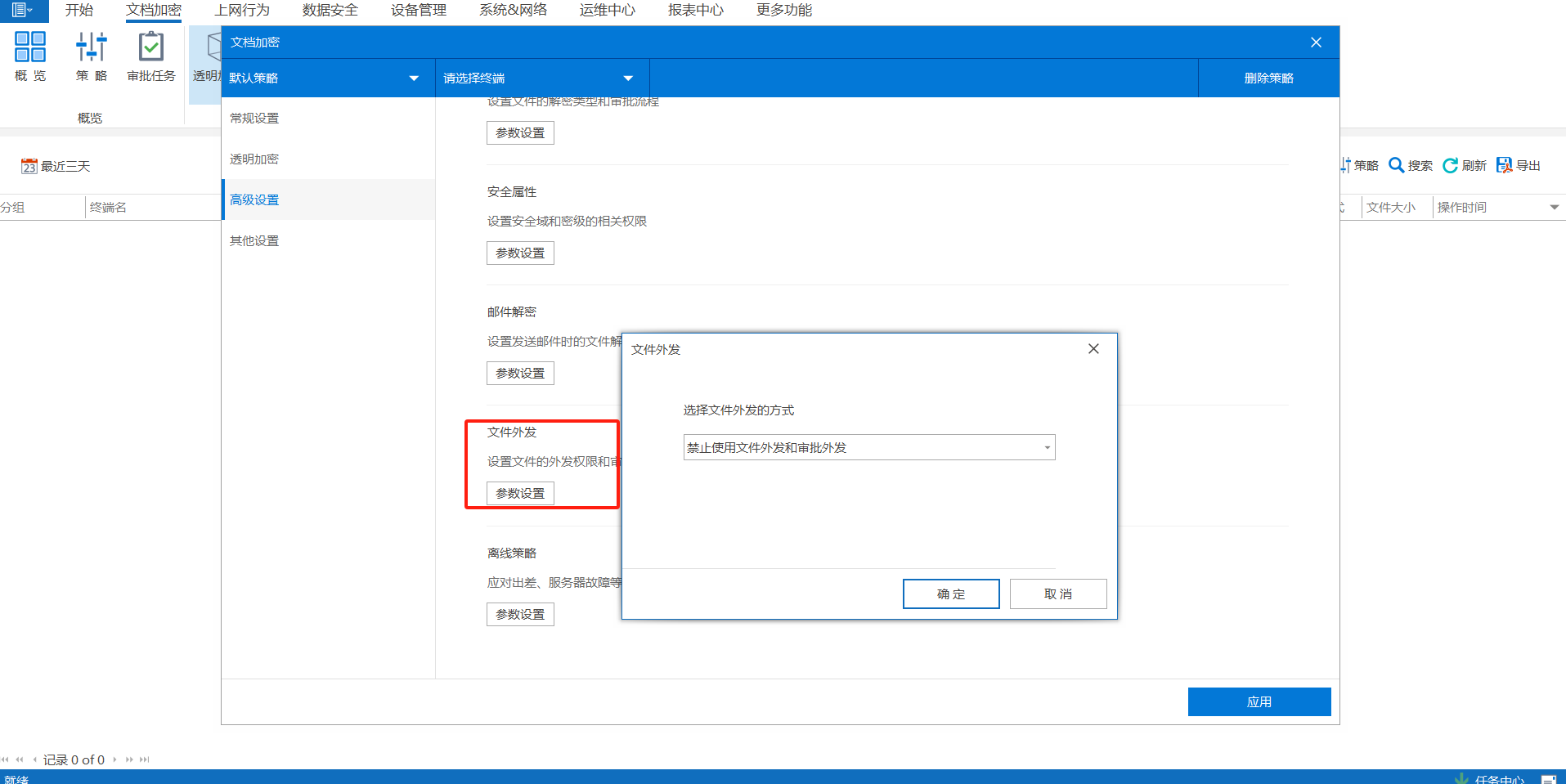Select 高级设置 in the policy sidebar
1566x784 pixels.
coord(328,199)
